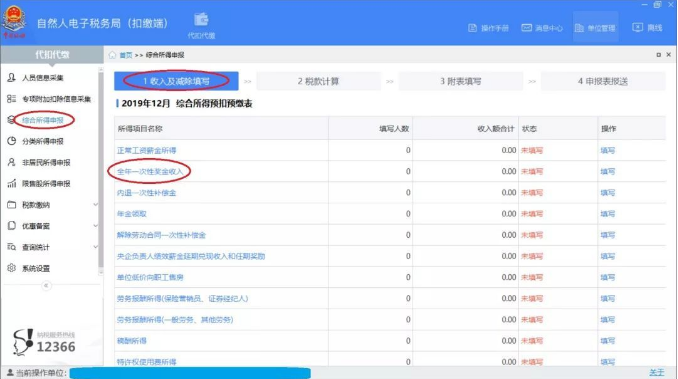The image size is (678, 379).
Task: Click 填写 for 正常工资薪金所得 row
Action: pos(608,150)
